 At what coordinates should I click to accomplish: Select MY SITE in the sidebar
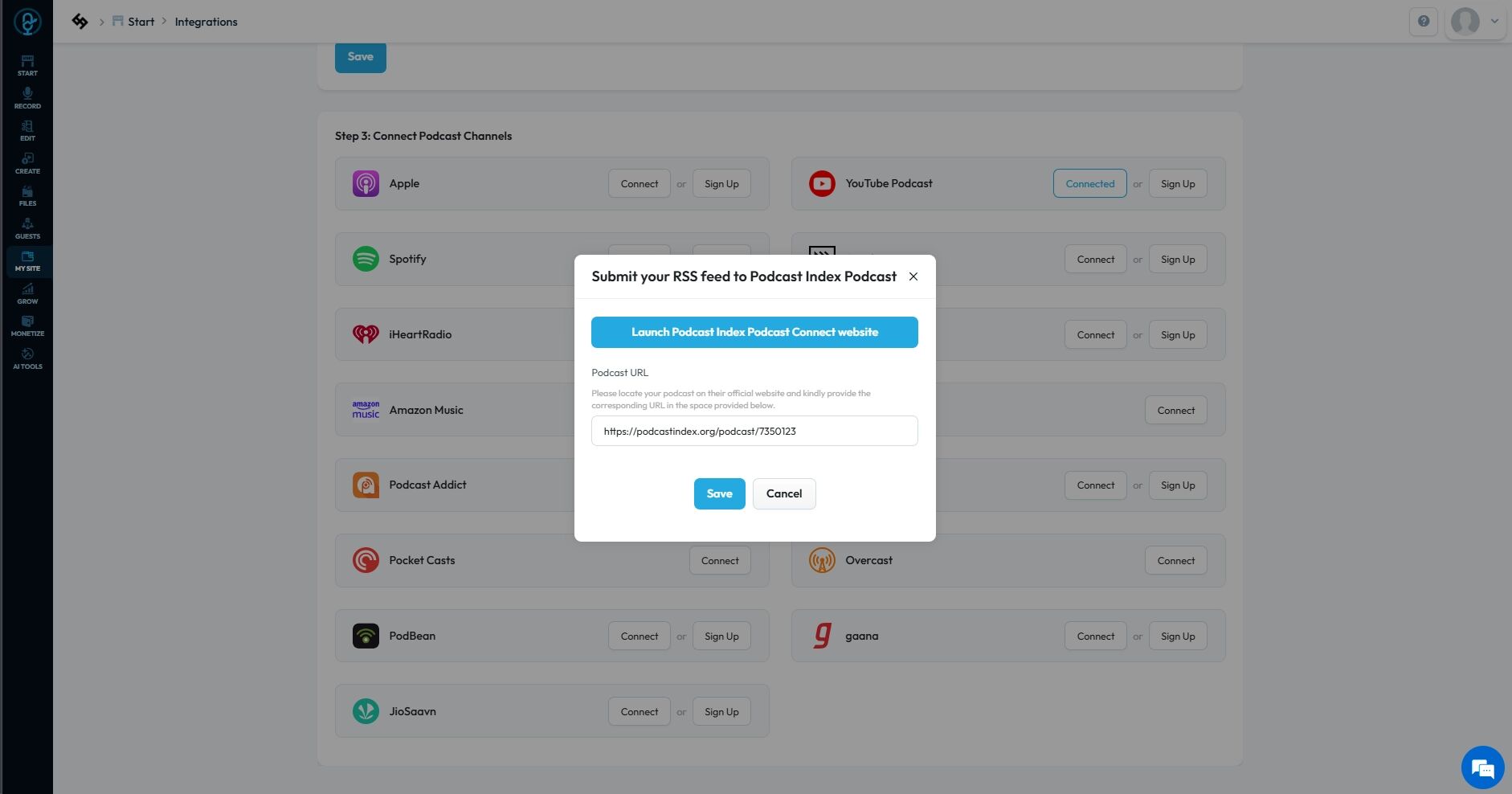click(27, 261)
